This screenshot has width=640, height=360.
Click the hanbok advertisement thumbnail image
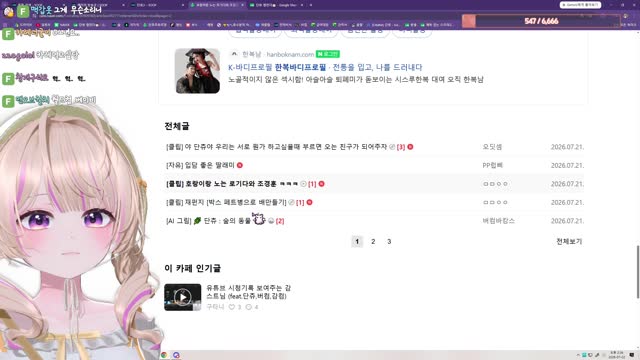198,71
